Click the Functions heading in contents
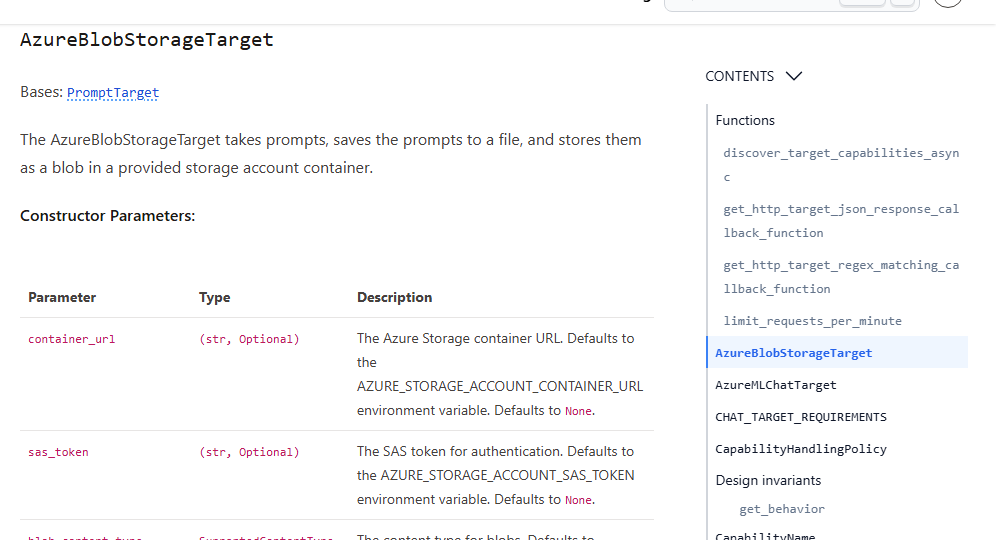Viewport: 996px width, 540px height. [x=745, y=120]
